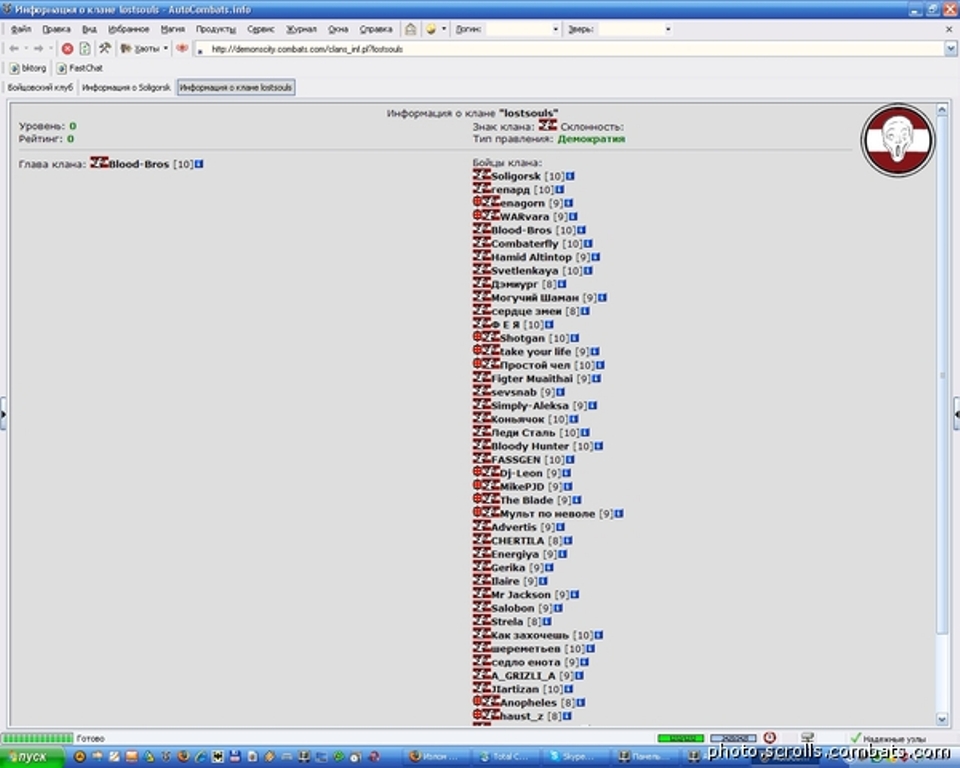Image resolution: width=960 pixels, height=768 pixels.
Task: Click the Forward arrow in navigation toolbar
Action: click(x=39, y=48)
